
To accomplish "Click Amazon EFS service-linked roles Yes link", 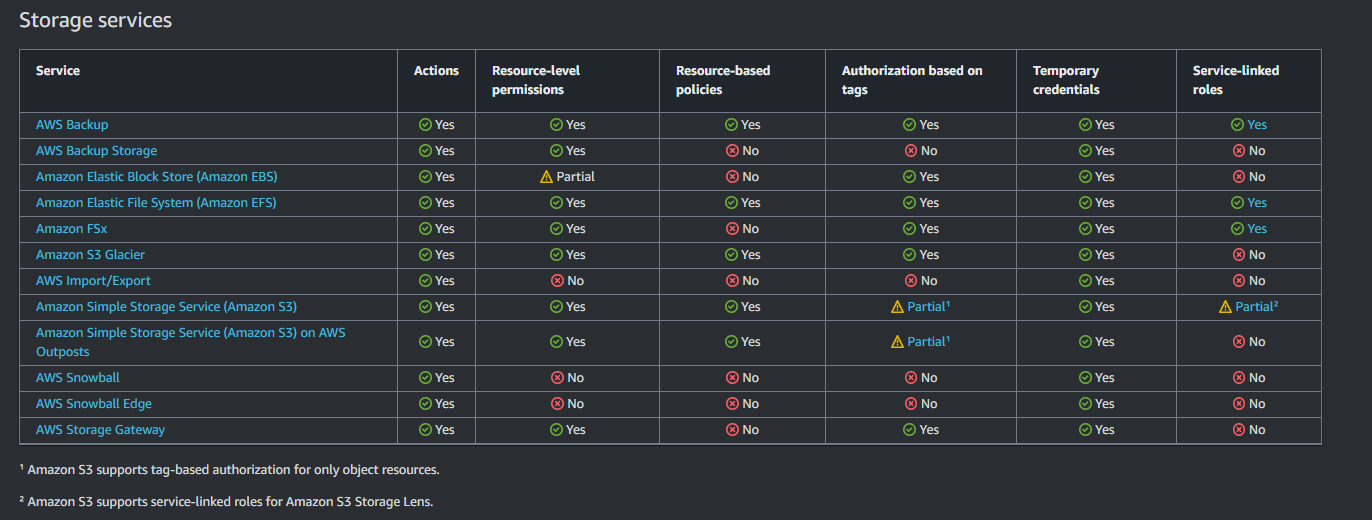I will [x=1257, y=203].
